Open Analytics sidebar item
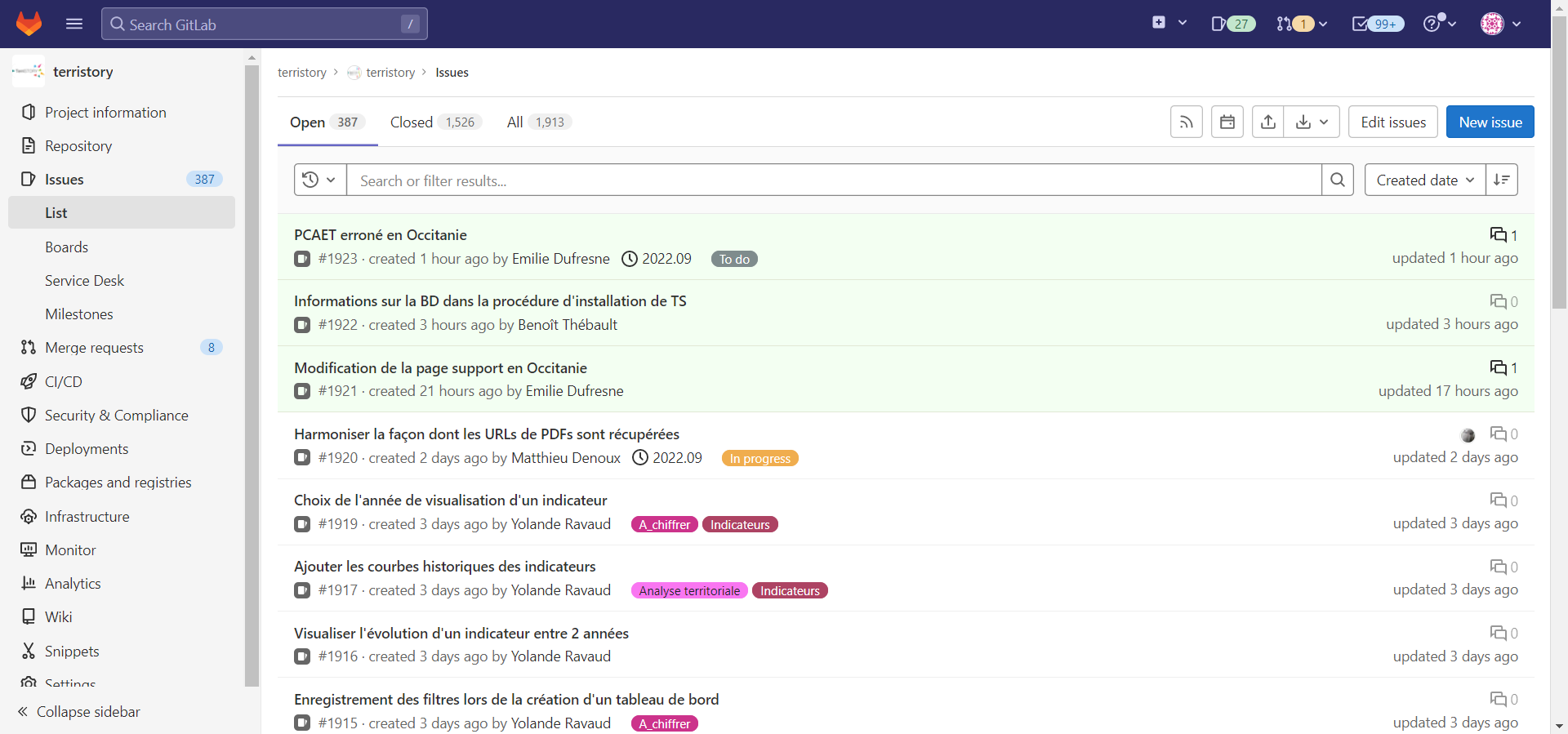The height and width of the screenshot is (734, 1568). tap(122, 584)
